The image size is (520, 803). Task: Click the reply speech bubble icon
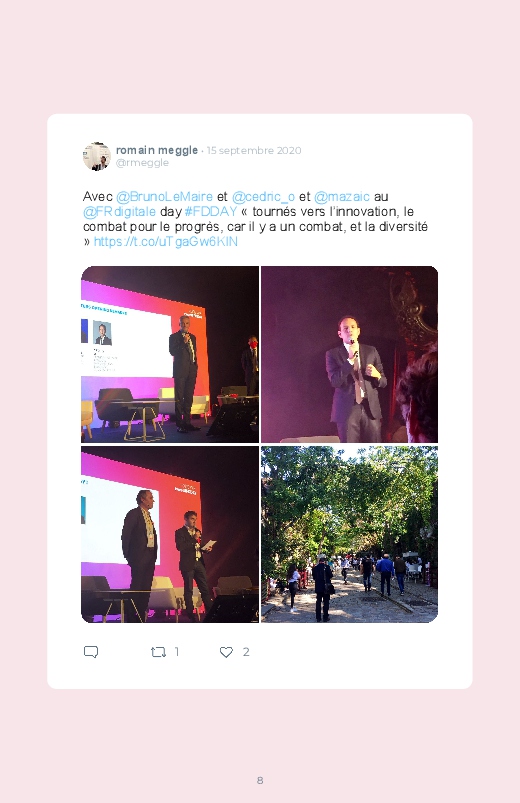coord(91,652)
